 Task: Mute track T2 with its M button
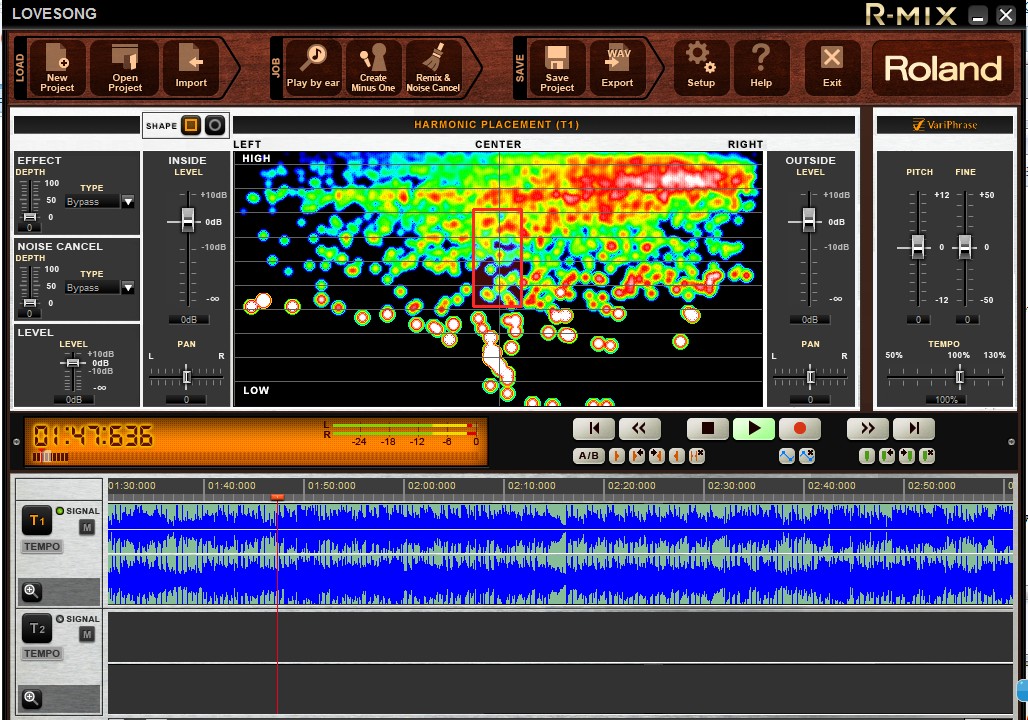click(x=87, y=634)
